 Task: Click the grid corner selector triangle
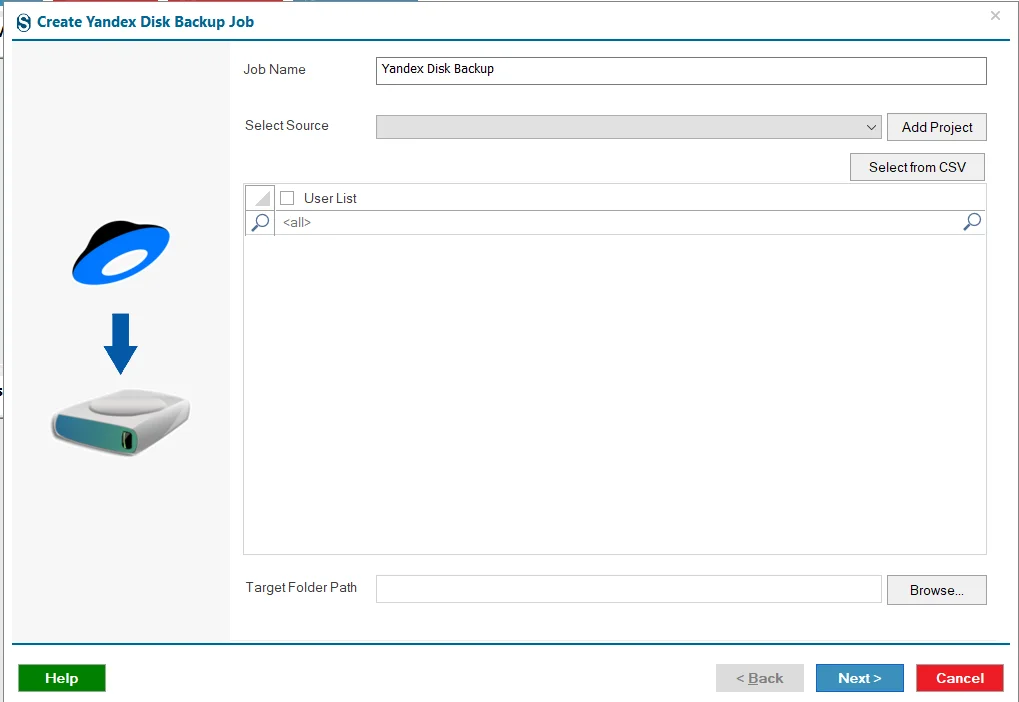point(260,198)
